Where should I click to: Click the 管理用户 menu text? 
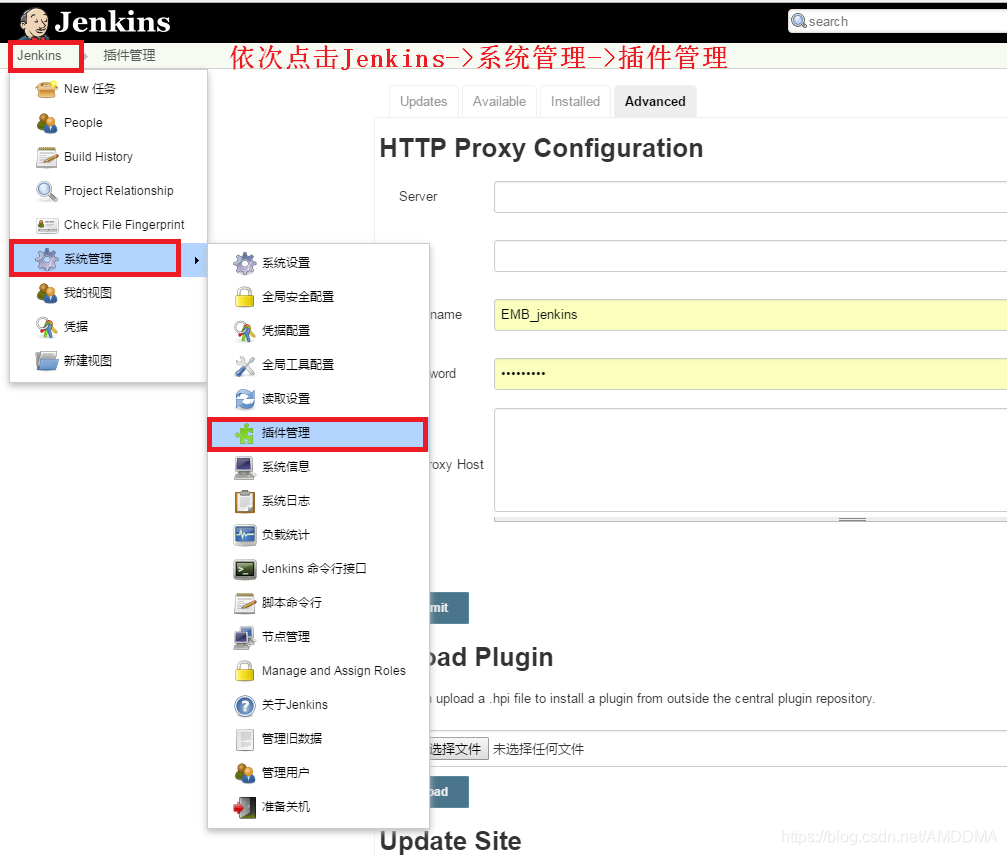coord(286,773)
